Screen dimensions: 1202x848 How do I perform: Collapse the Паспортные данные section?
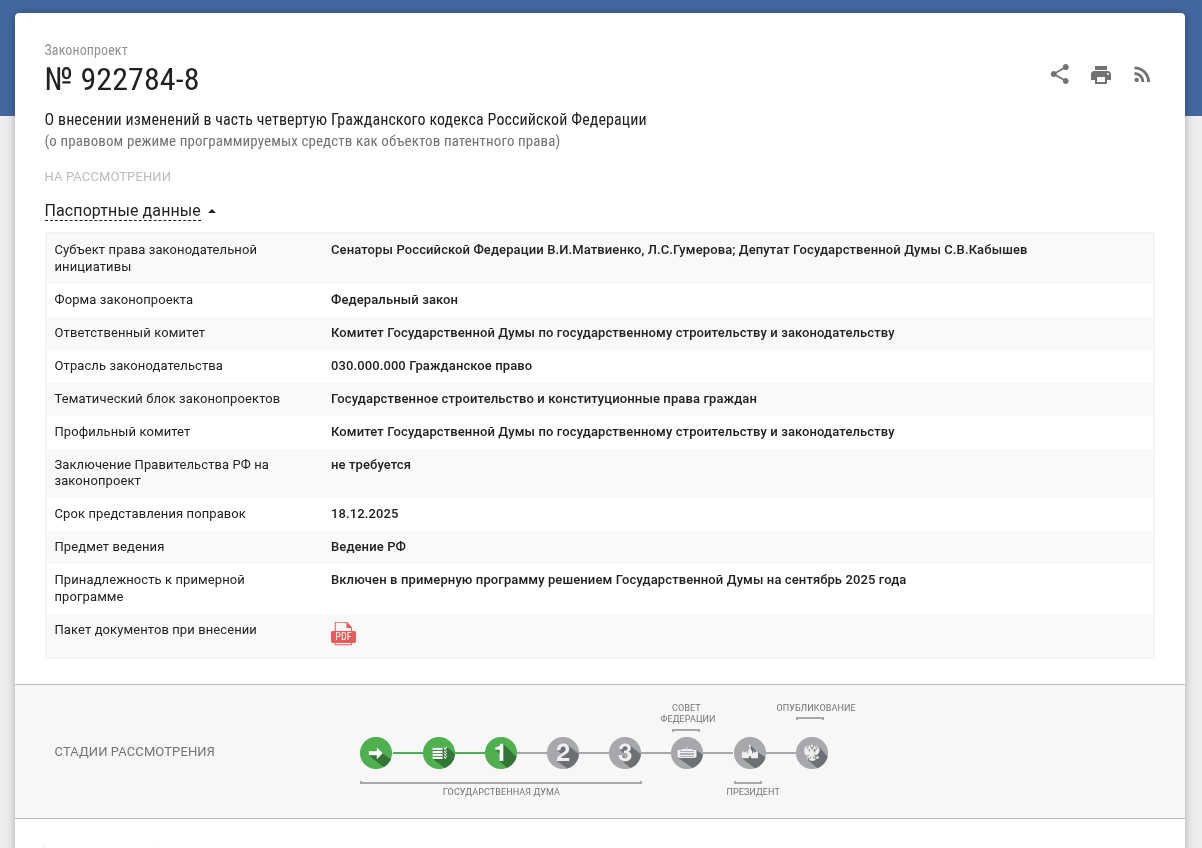pyautogui.click(x=121, y=211)
